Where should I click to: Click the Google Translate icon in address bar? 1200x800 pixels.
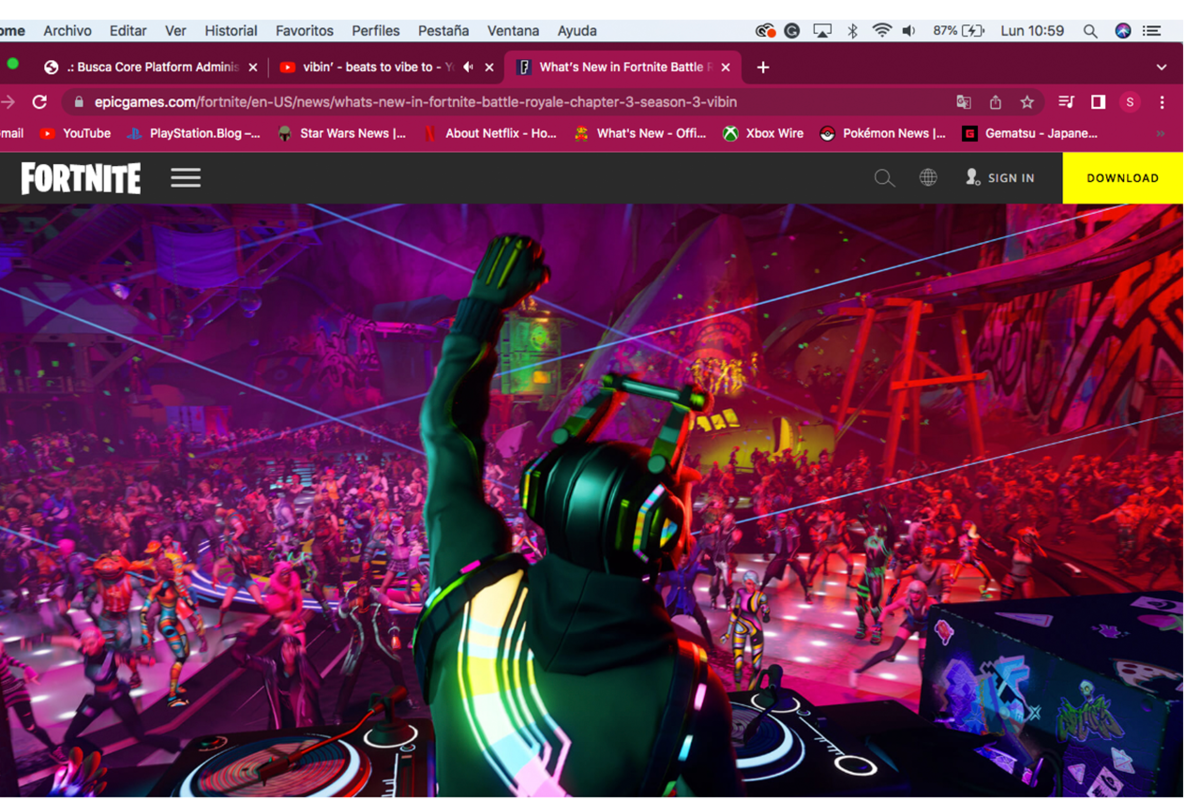click(x=963, y=102)
